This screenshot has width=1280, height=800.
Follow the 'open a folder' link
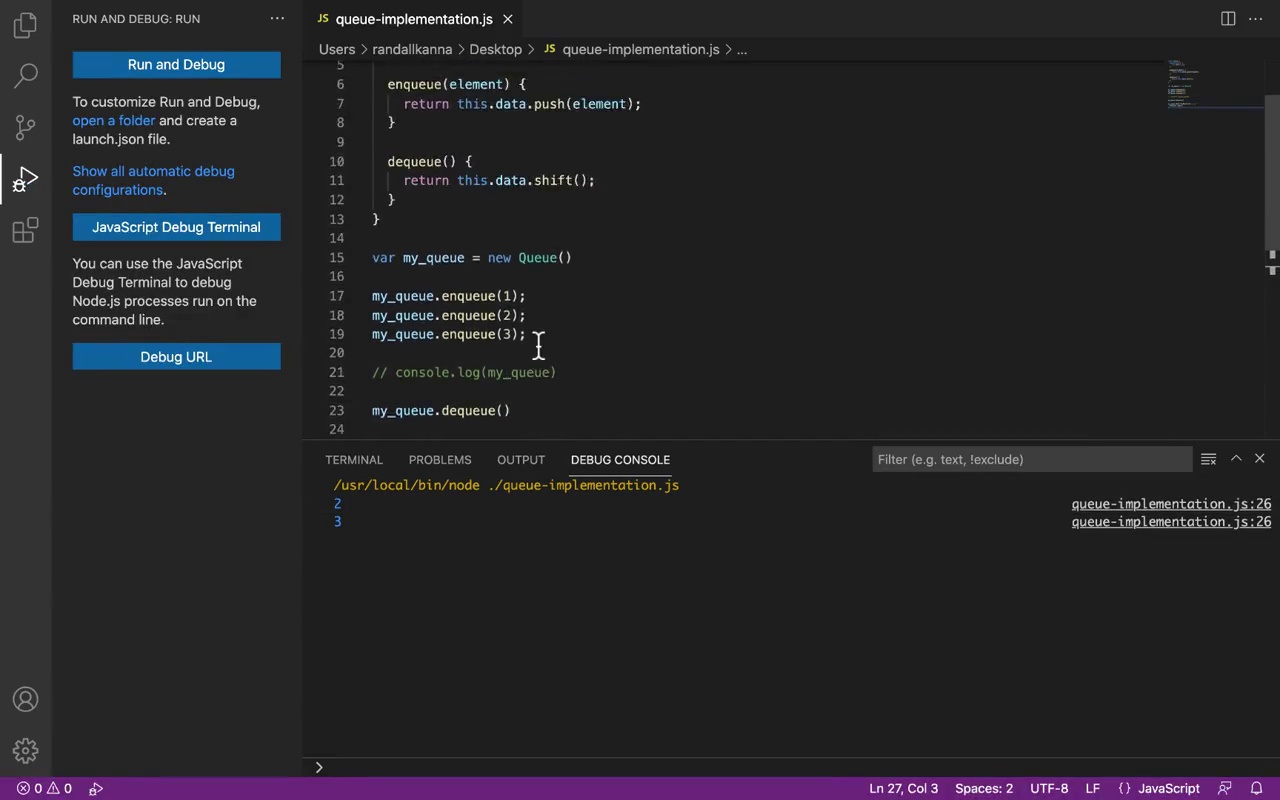click(x=113, y=120)
